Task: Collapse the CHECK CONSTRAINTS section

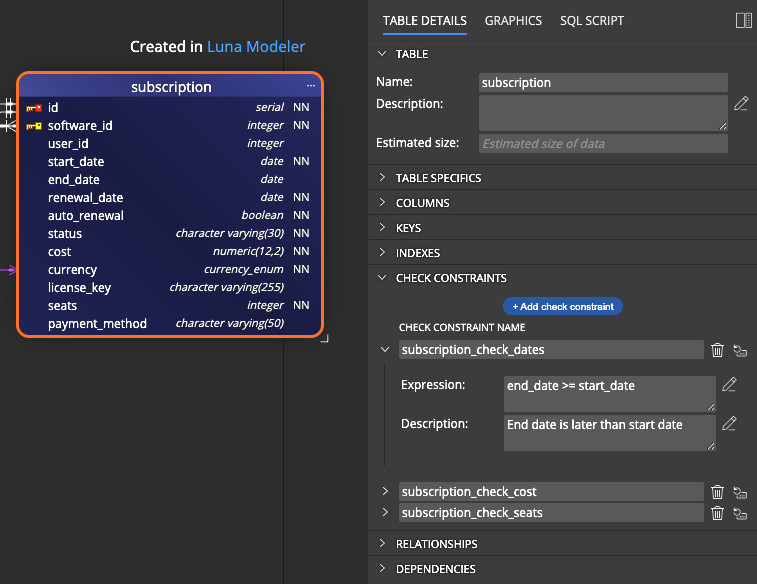Action: 382,278
